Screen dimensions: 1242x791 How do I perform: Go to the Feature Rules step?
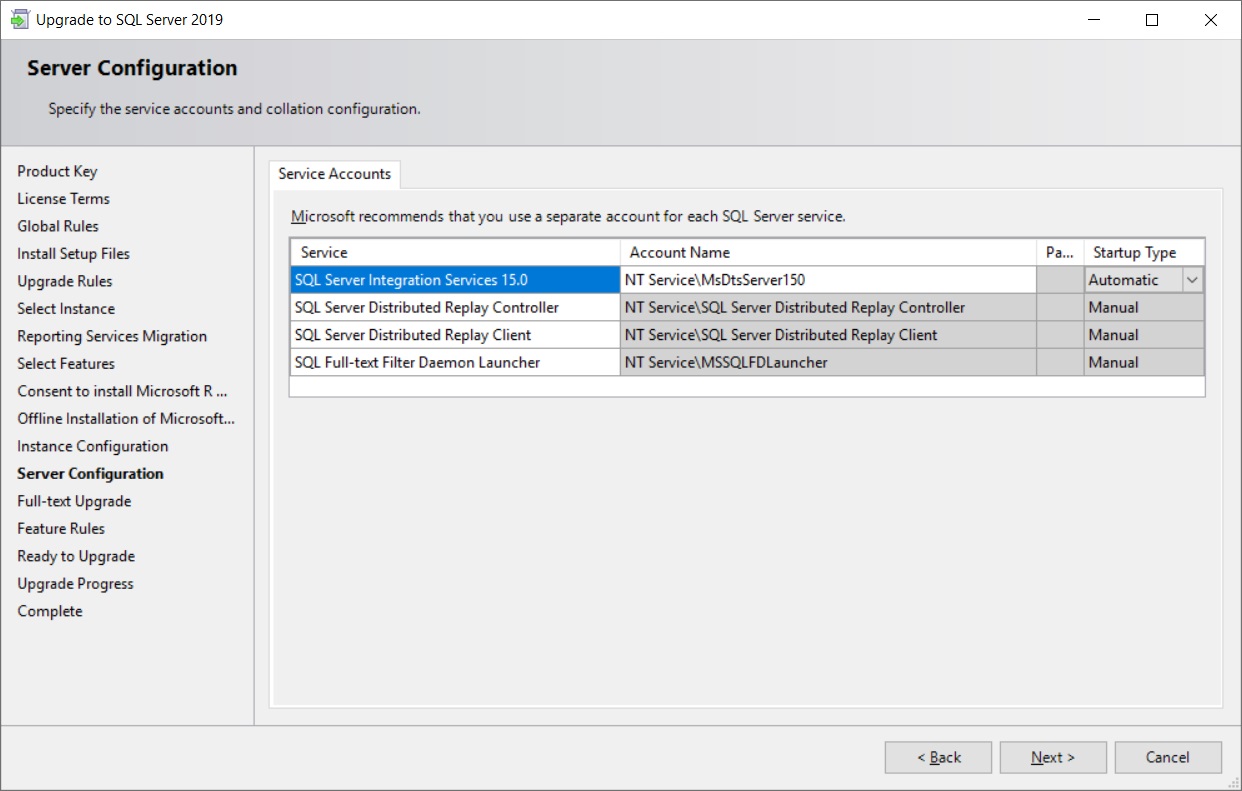pyautogui.click(x=61, y=528)
